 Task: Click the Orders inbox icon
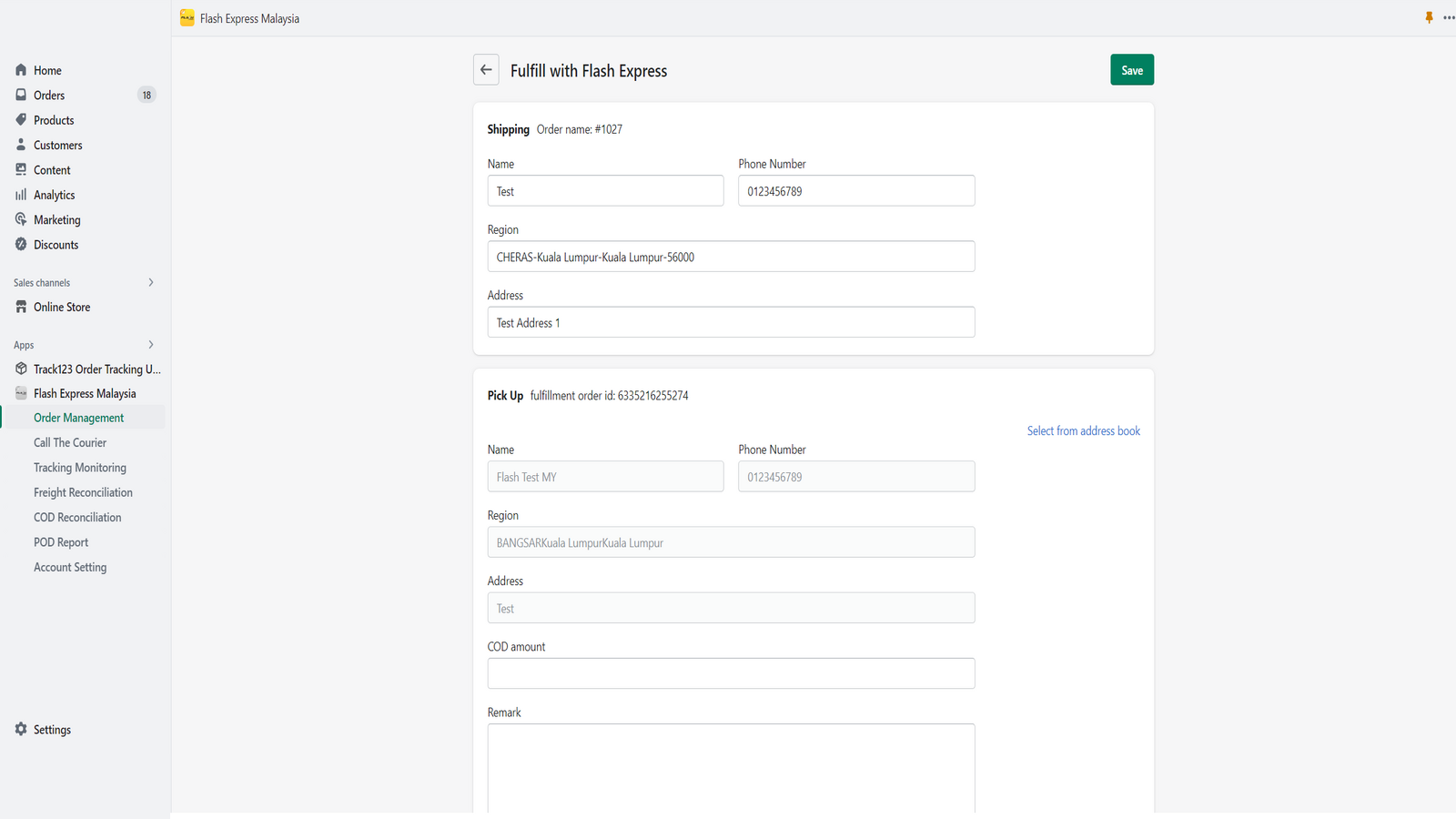pyautogui.click(x=21, y=95)
